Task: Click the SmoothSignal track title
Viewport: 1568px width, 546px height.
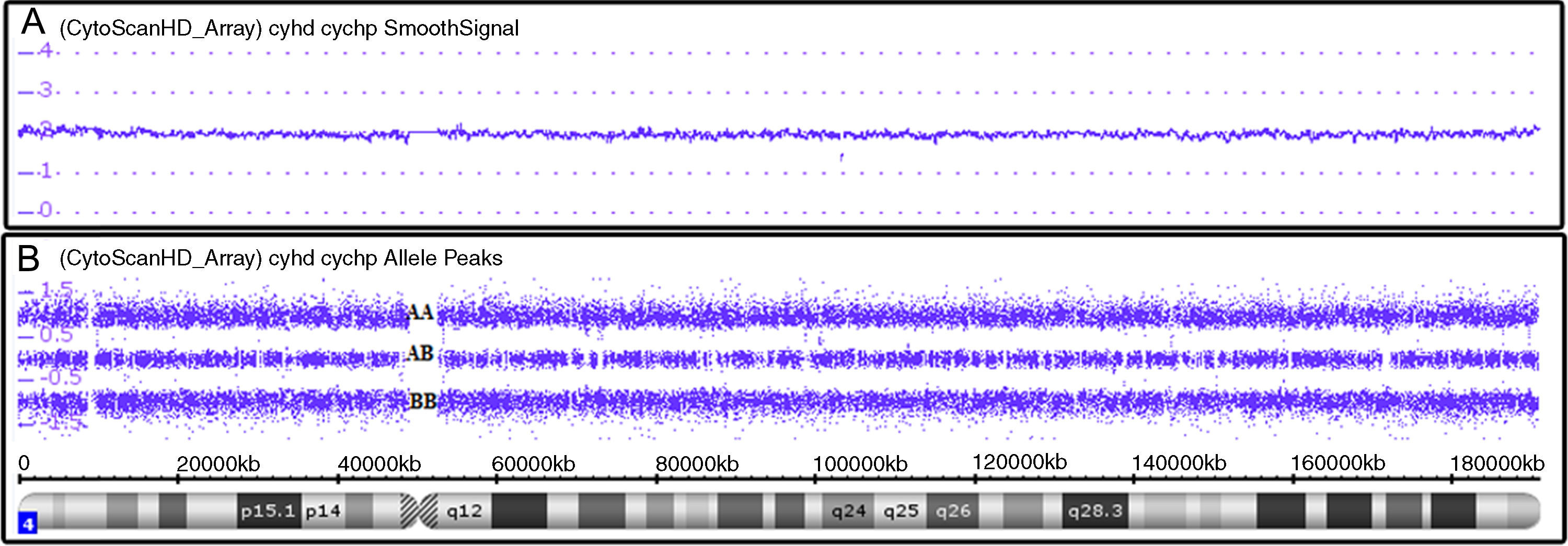Action: [289, 28]
